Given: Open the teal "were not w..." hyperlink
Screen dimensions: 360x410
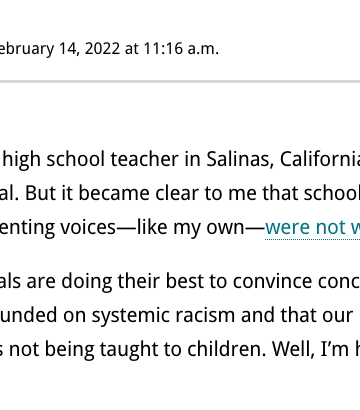Looking at the screenshot, I should 312,228.
